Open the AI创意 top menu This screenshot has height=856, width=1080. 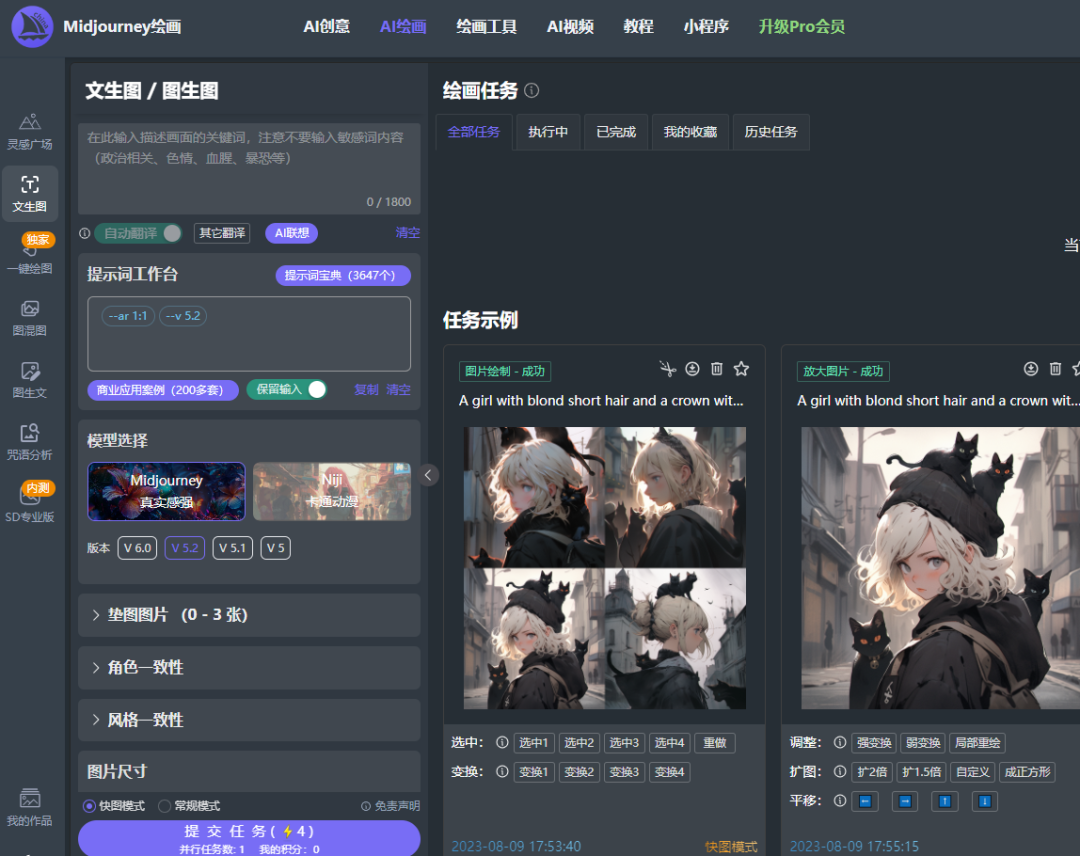pos(326,27)
